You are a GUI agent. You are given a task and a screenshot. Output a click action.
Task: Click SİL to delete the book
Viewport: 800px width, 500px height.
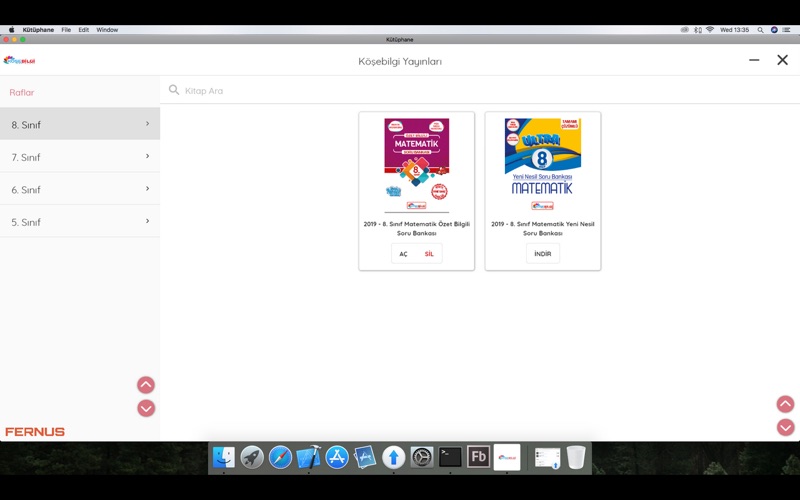pyautogui.click(x=429, y=254)
